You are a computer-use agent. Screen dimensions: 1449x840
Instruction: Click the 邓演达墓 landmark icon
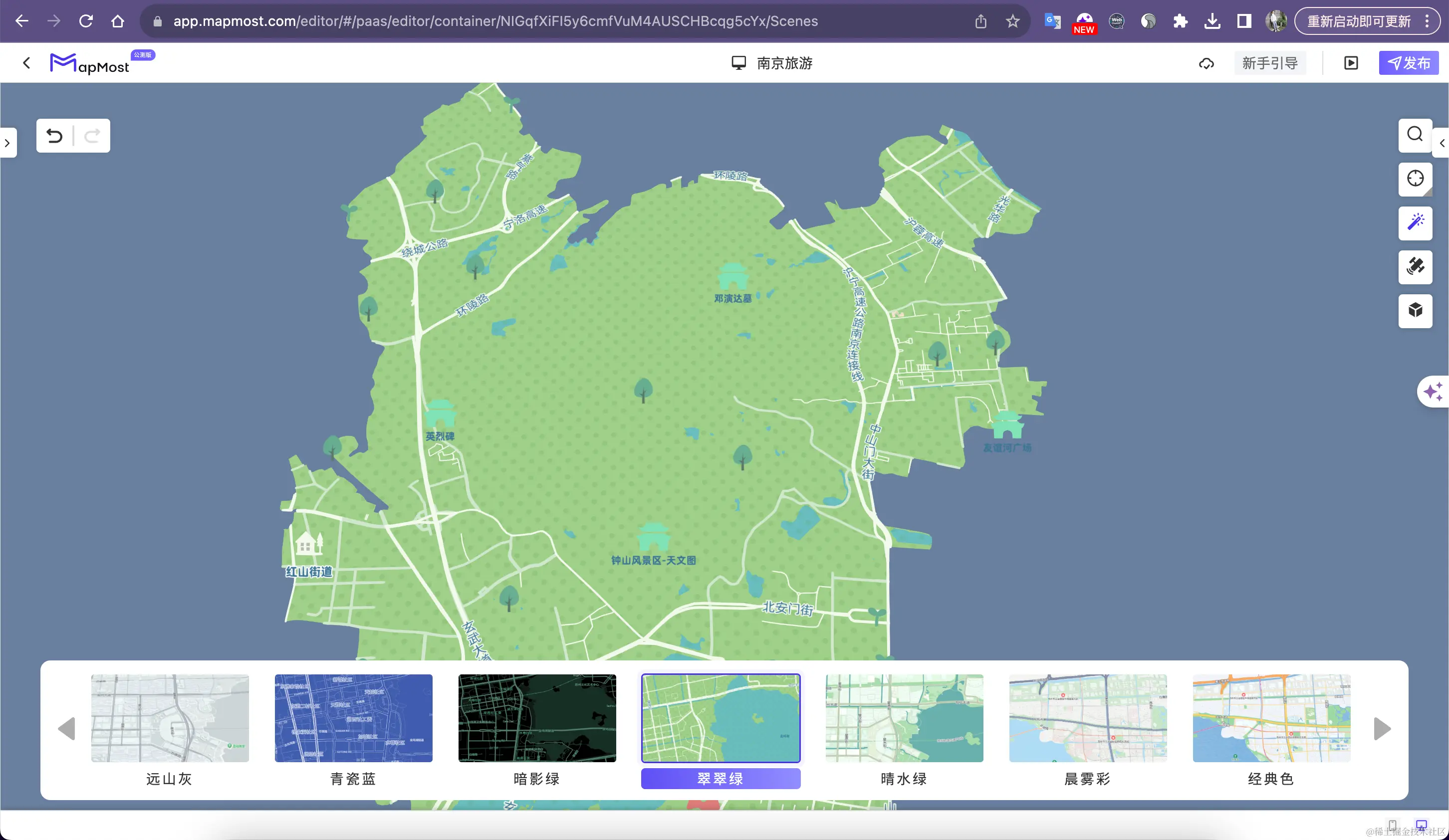point(733,276)
